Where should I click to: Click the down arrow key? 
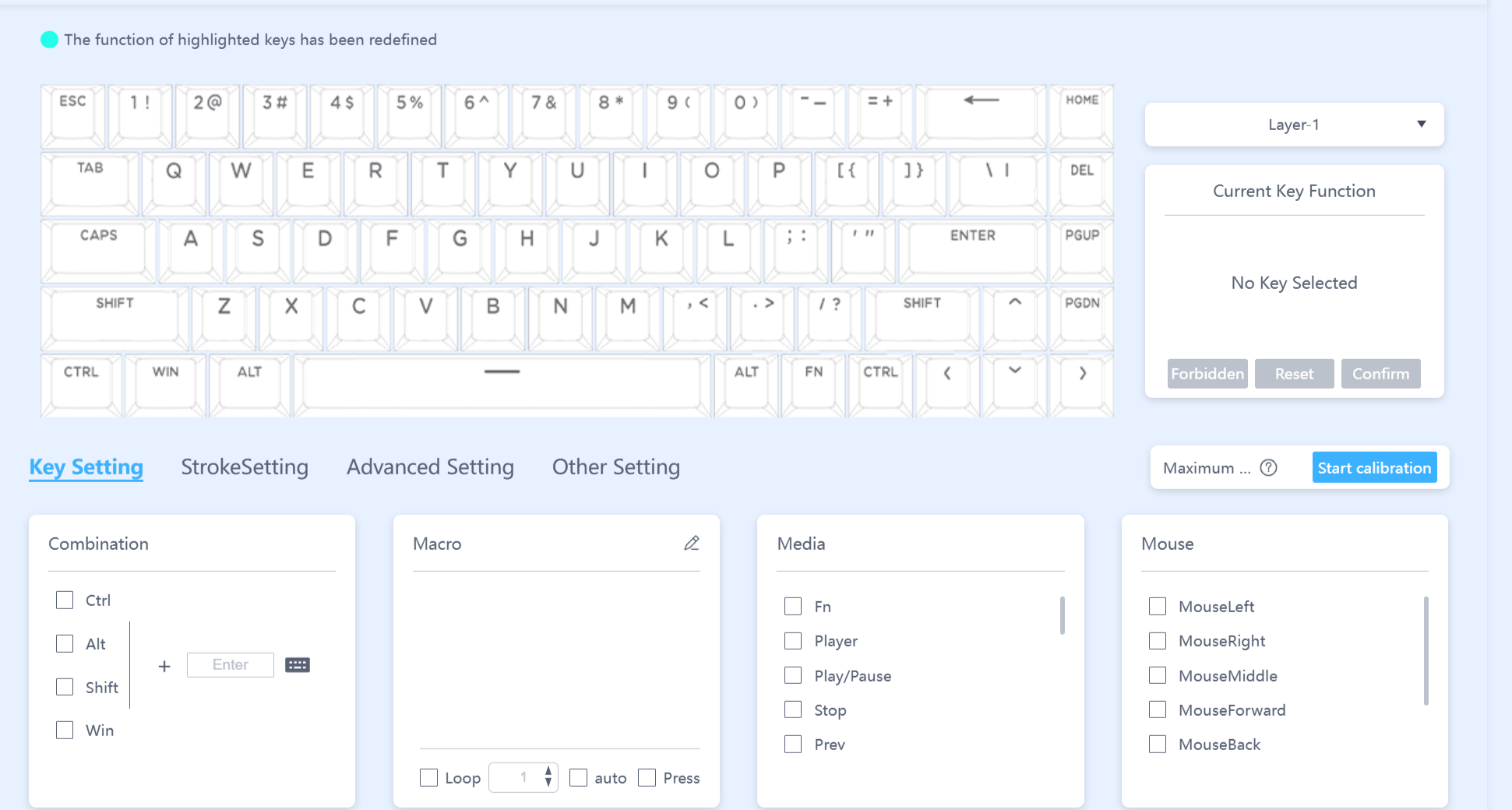click(x=1015, y=386)
